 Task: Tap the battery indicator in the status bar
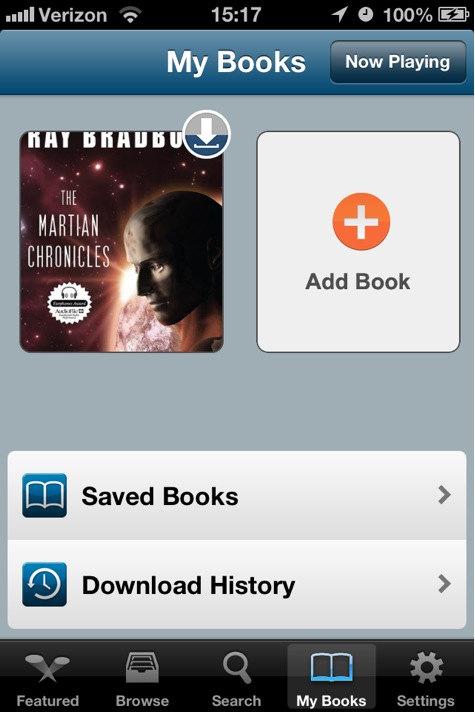click(453, 15)
